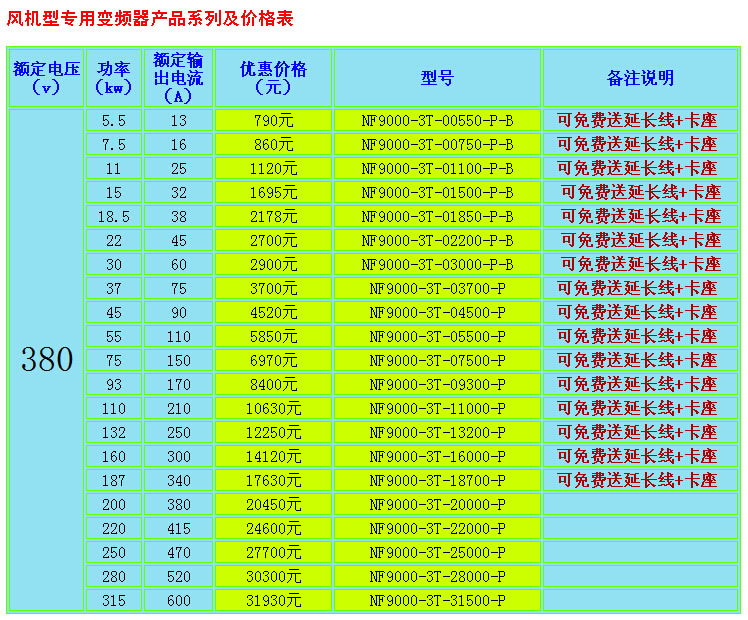Click model NF9000-3T-16000-P

[437, 456]
